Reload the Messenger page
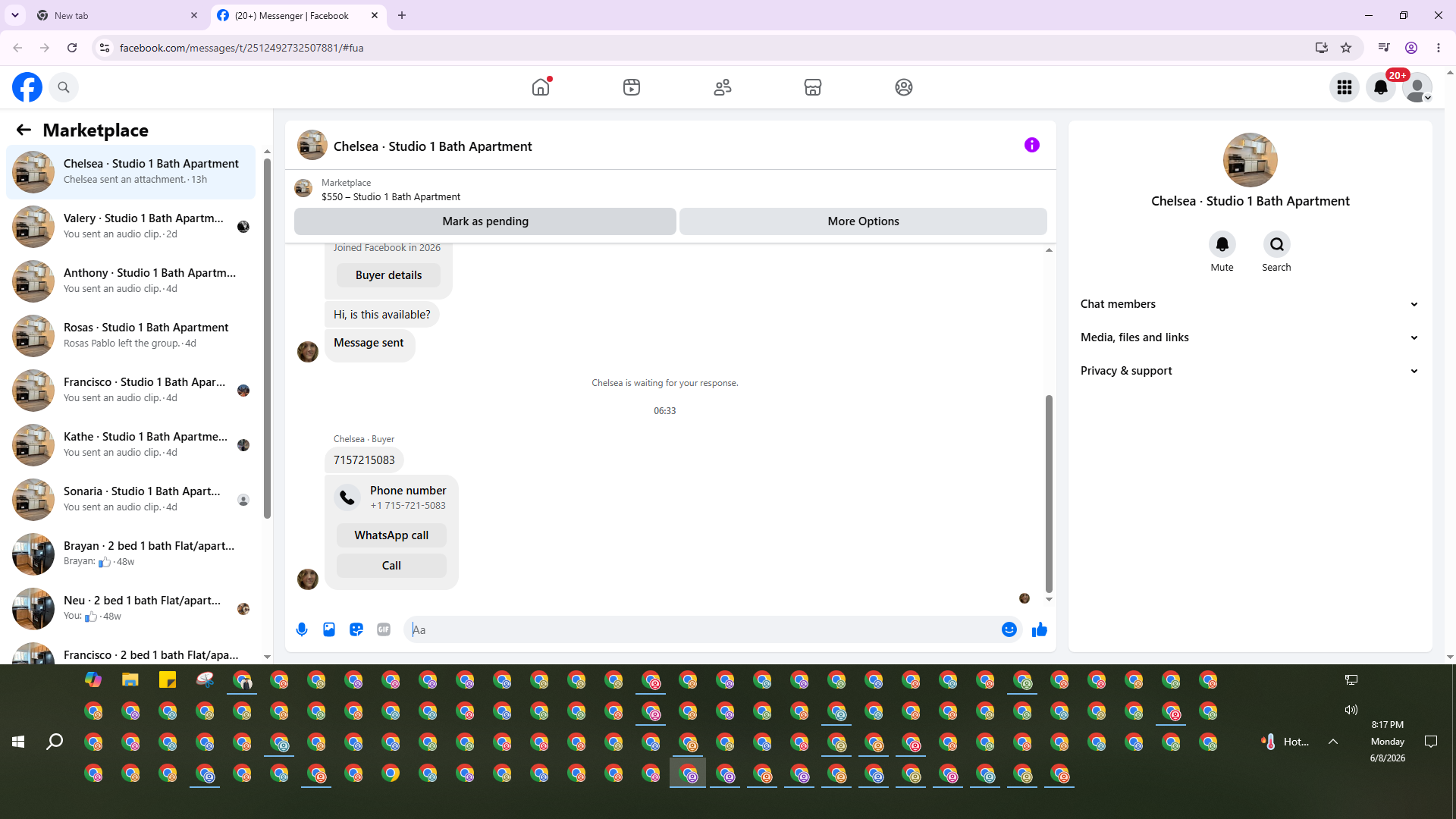1456x819 pixels. 72,48
